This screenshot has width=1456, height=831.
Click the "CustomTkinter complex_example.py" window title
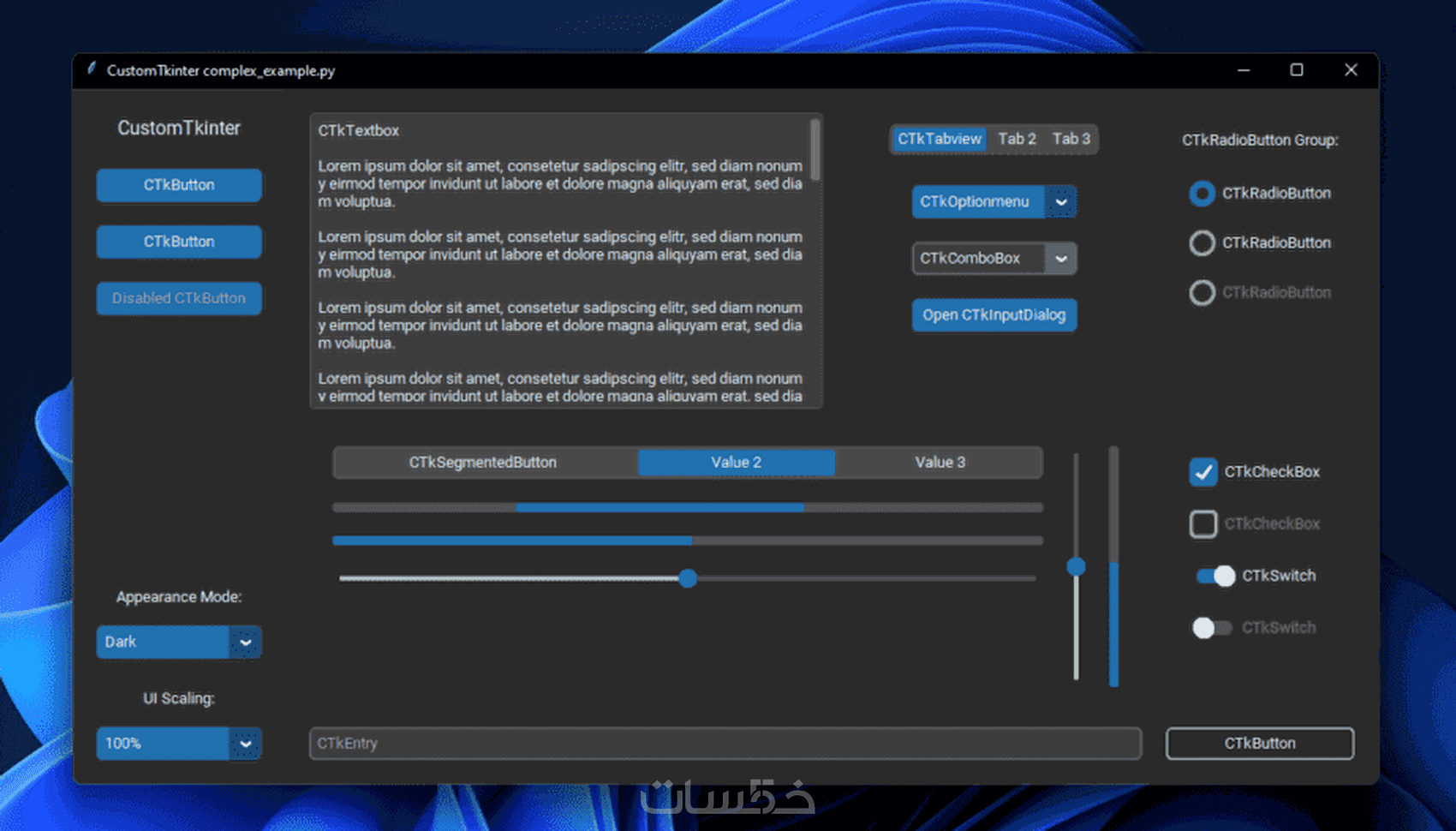221,70
